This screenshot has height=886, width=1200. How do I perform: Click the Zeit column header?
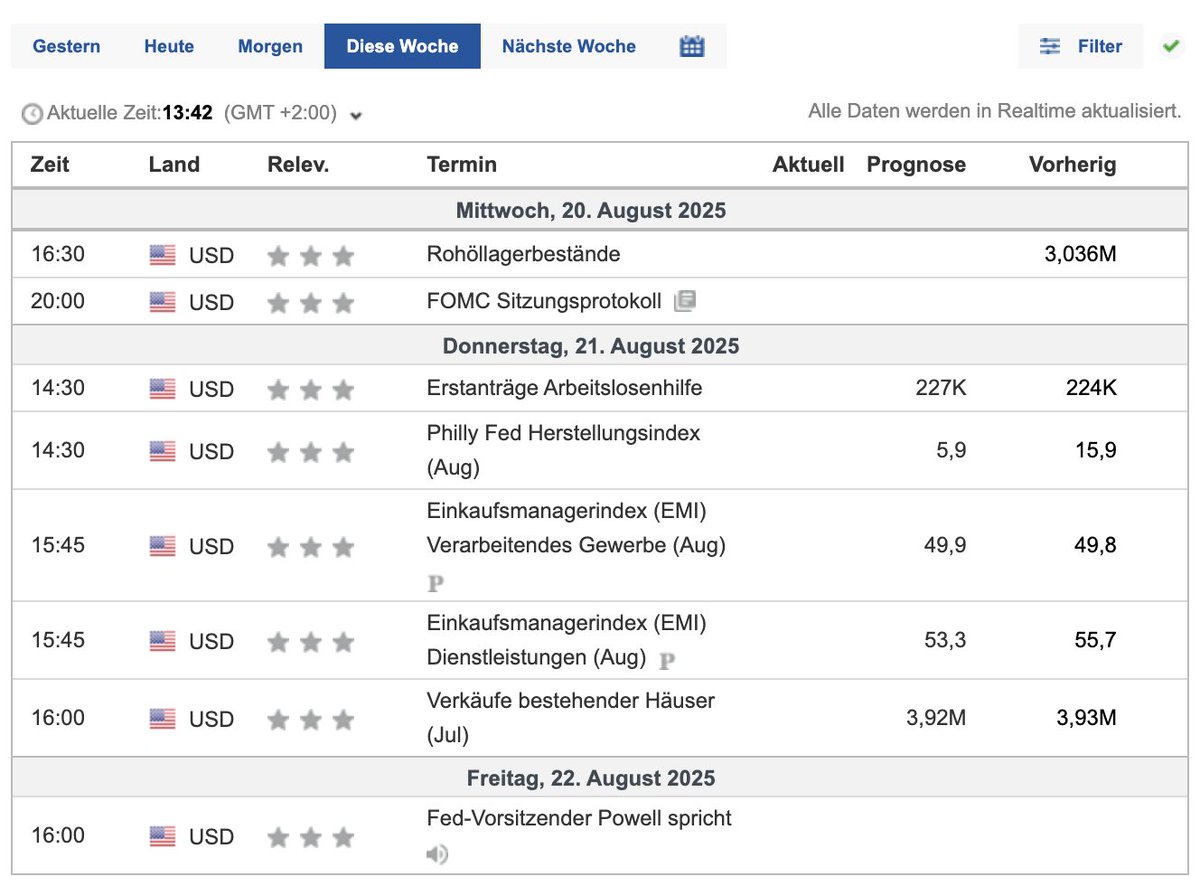[x=50, y=165]
